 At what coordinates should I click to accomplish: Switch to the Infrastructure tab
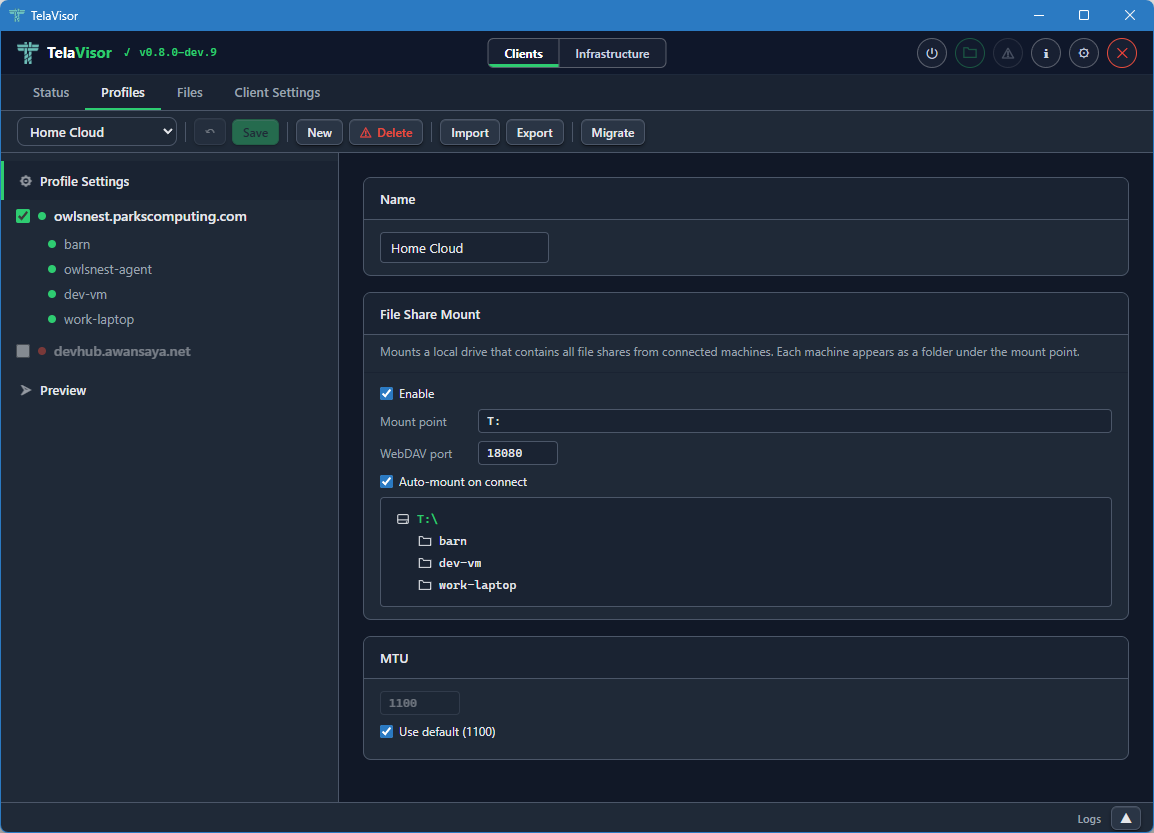(x=612, y=53)
